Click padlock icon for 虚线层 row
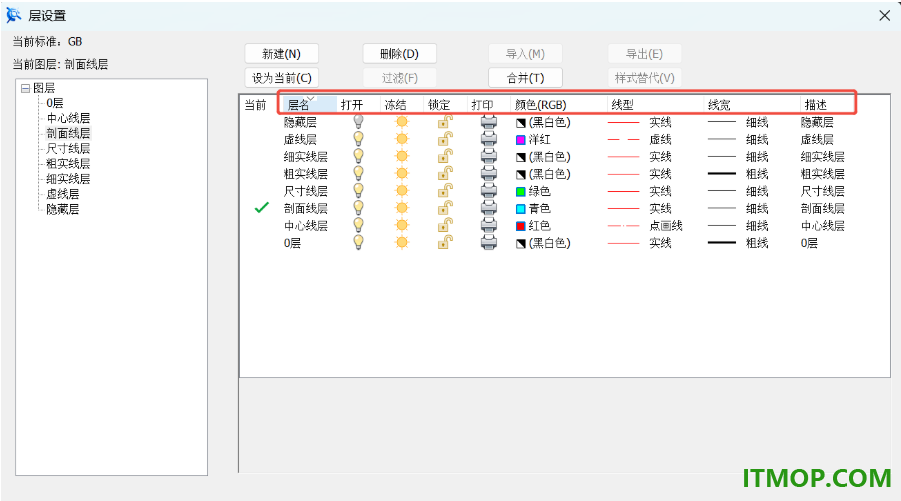The height and width of the screenshot is (501, 901). click(x=445, y=138)
